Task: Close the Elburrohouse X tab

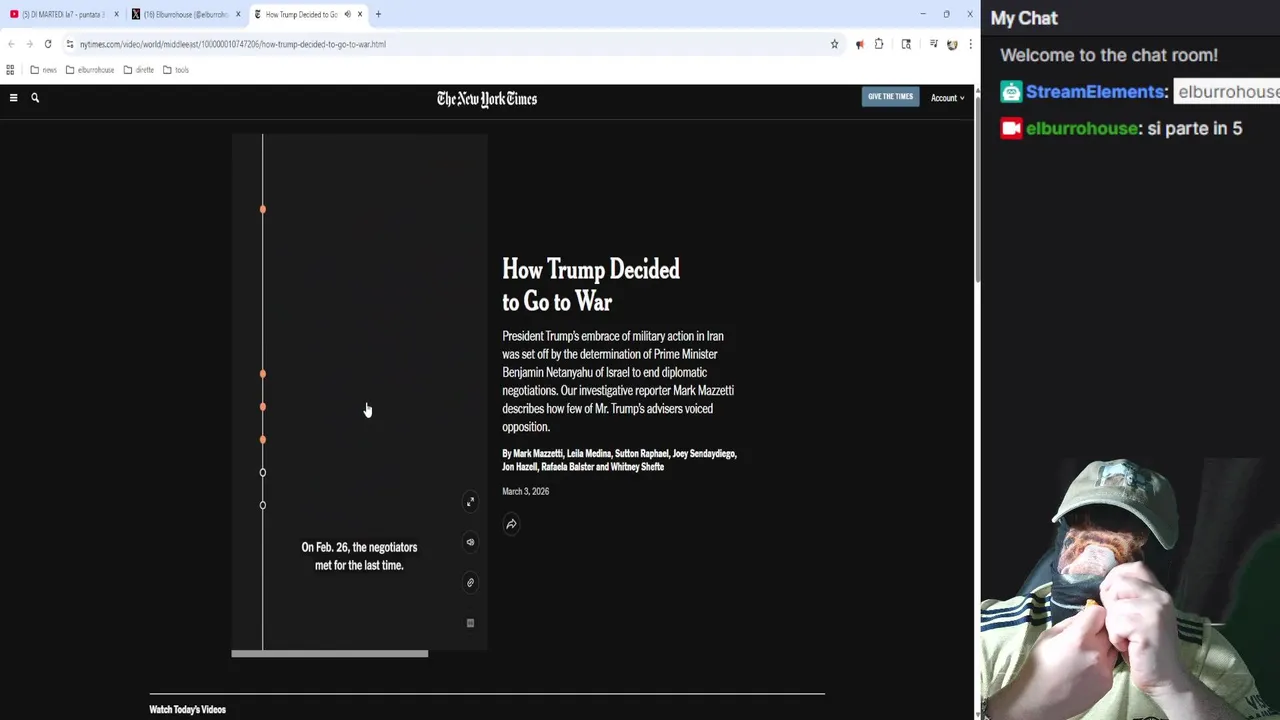Action: pyautogui.click(x=238, y=14)
